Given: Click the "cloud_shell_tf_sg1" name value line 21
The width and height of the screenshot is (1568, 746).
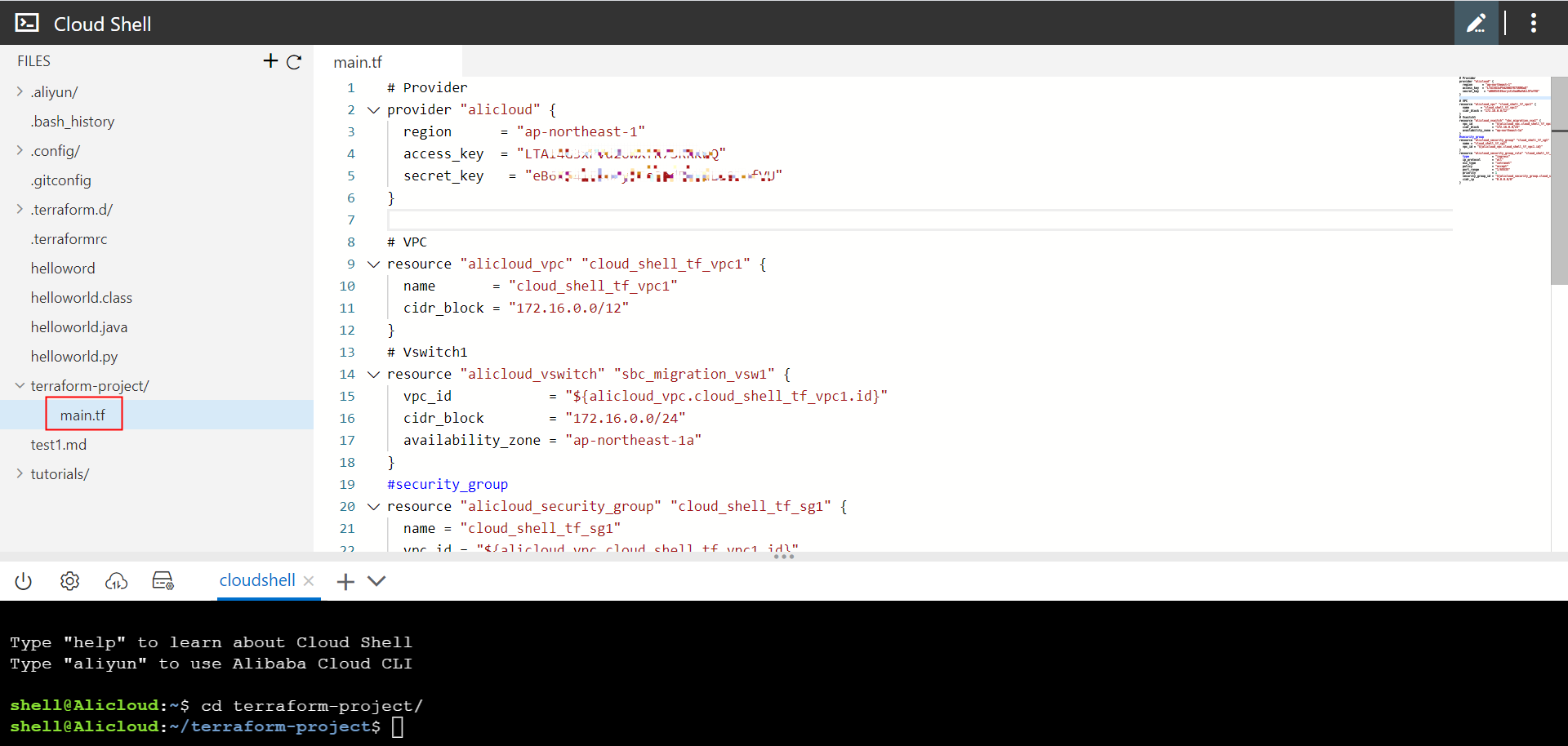Looking at the screenshot, I should pyautogui.click(x=541, y=529).
